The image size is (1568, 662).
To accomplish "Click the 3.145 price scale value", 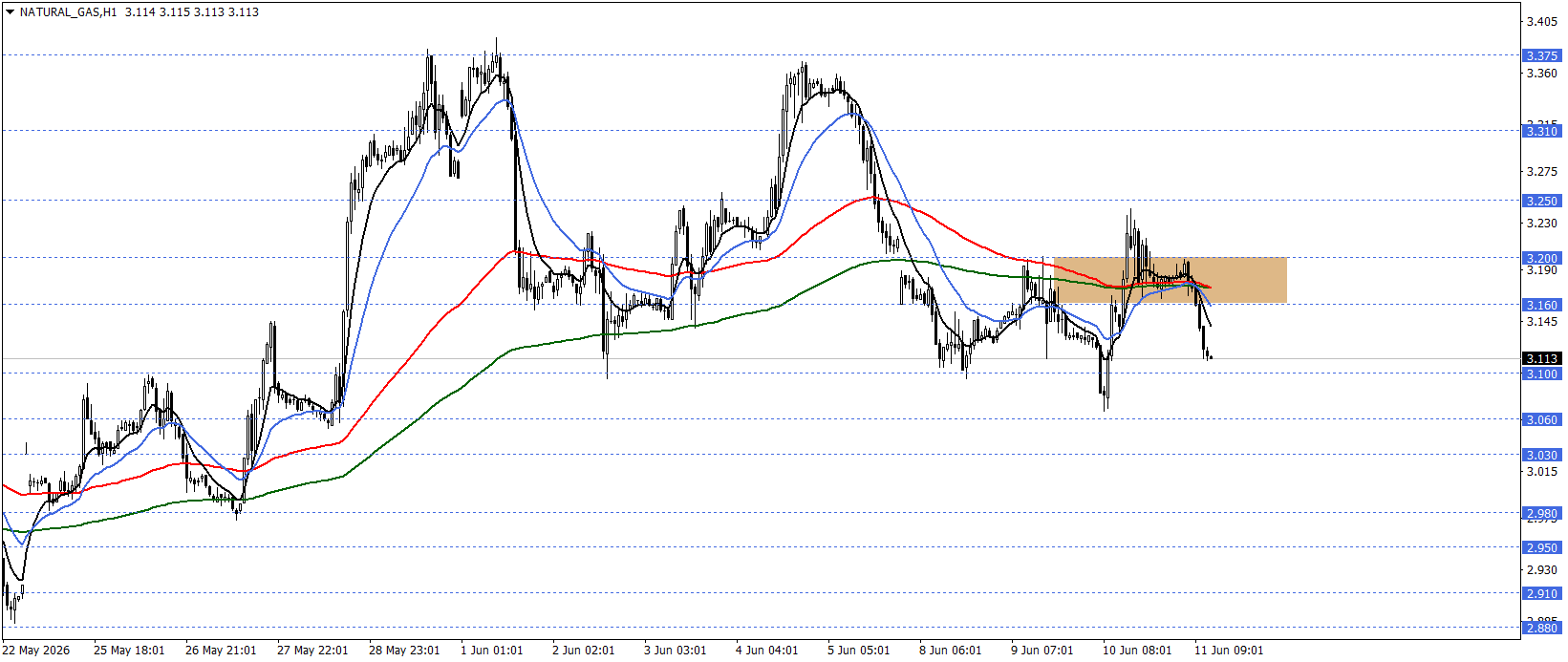I will (x=1541, y=322).
